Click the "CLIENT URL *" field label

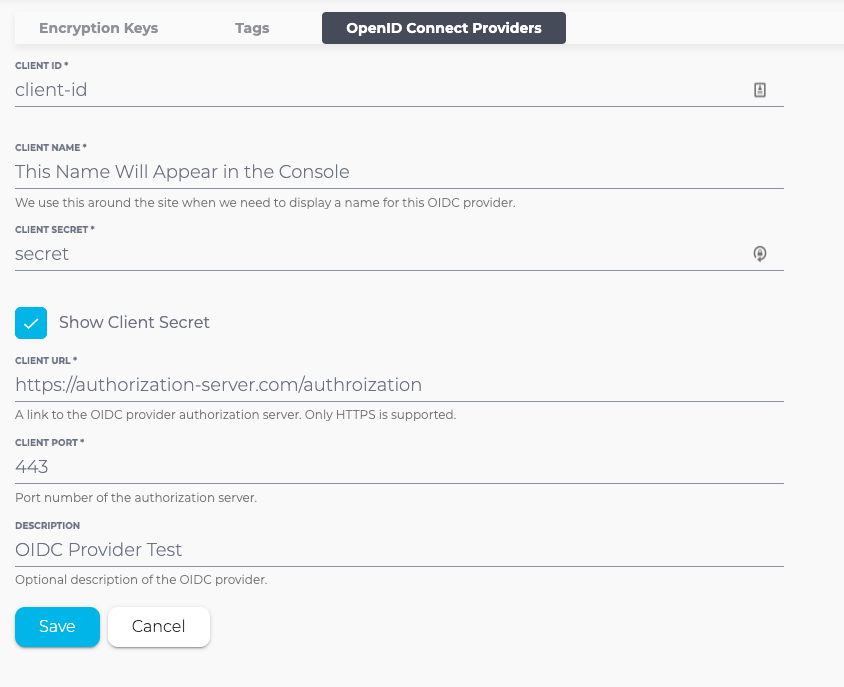click(46, 360)
